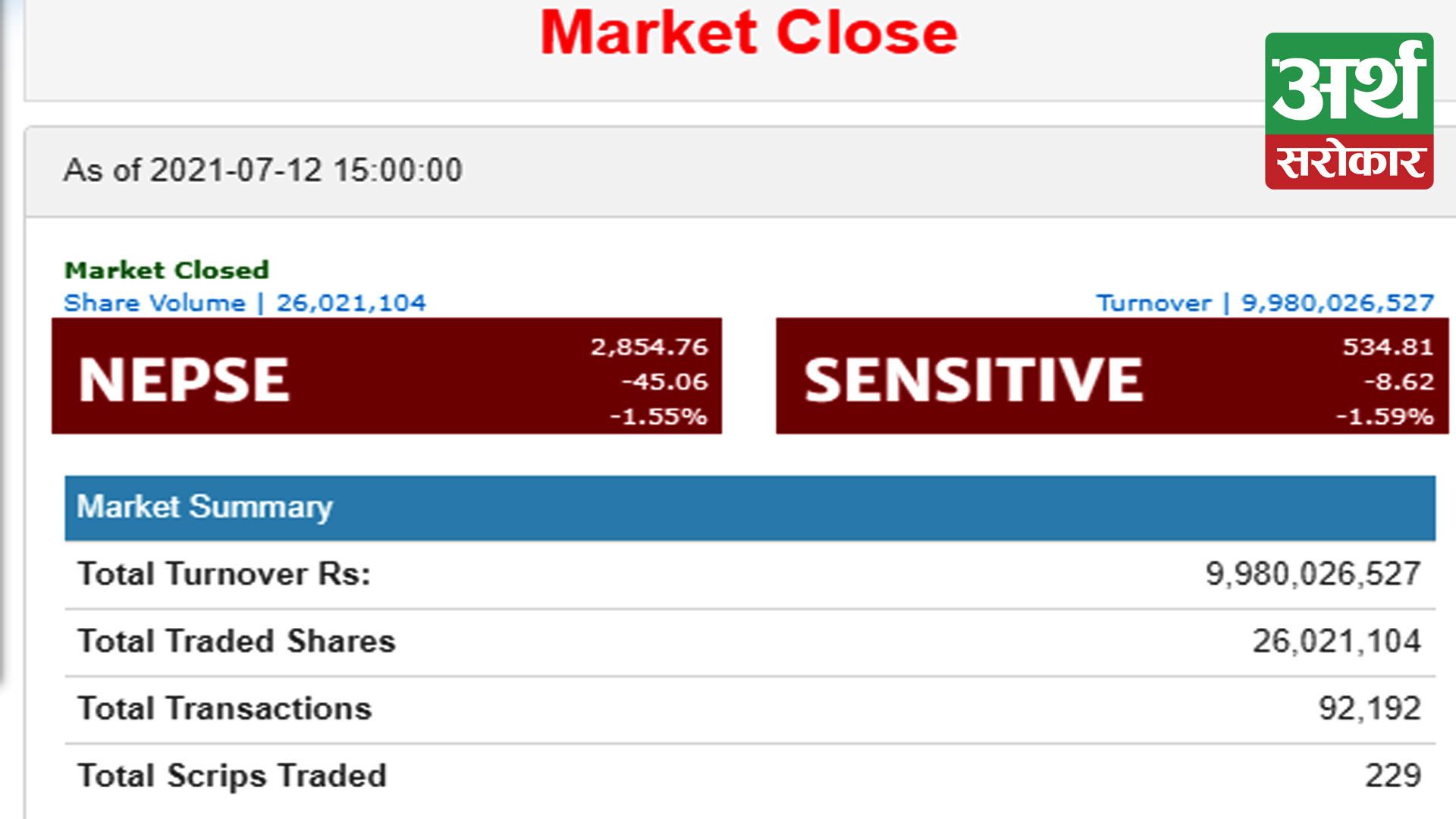1456x819 pixels.
Task: Select the Total Turnover Rs row
Action: pyautogui.click(x=750, y=574)
